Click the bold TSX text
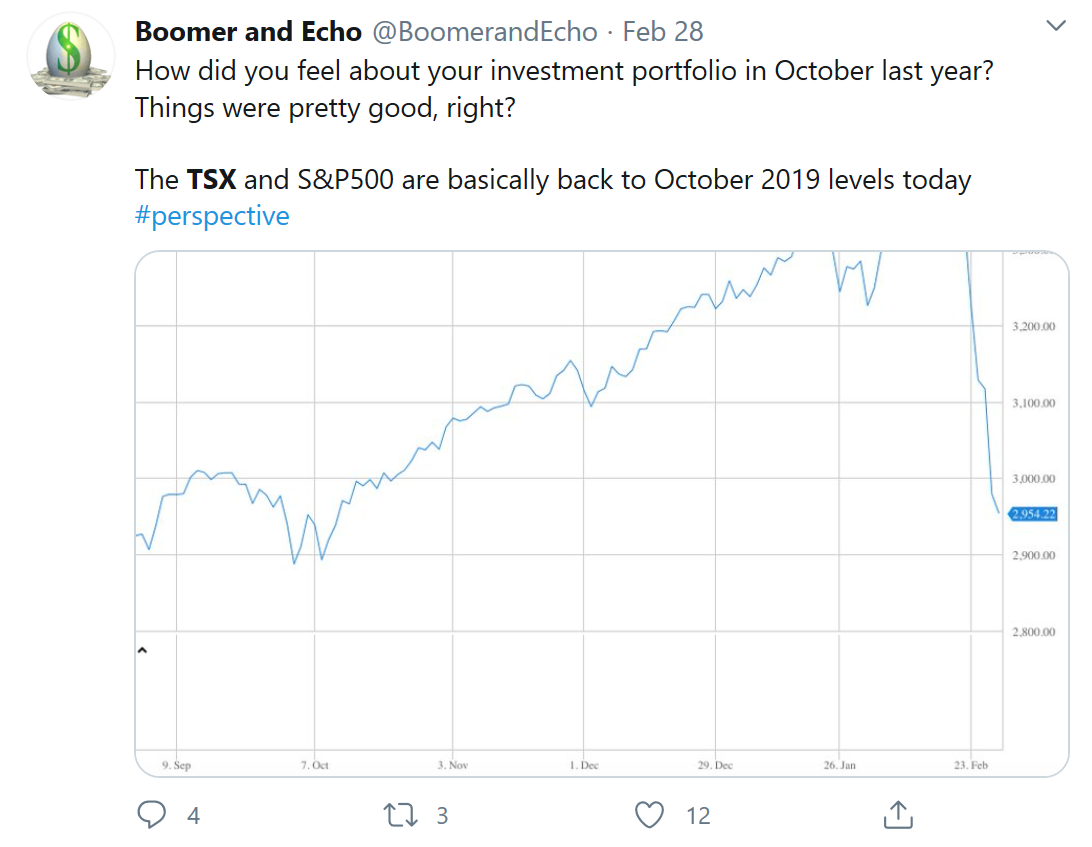This screenshot has width=1092, height=847. tap(212, 180)
